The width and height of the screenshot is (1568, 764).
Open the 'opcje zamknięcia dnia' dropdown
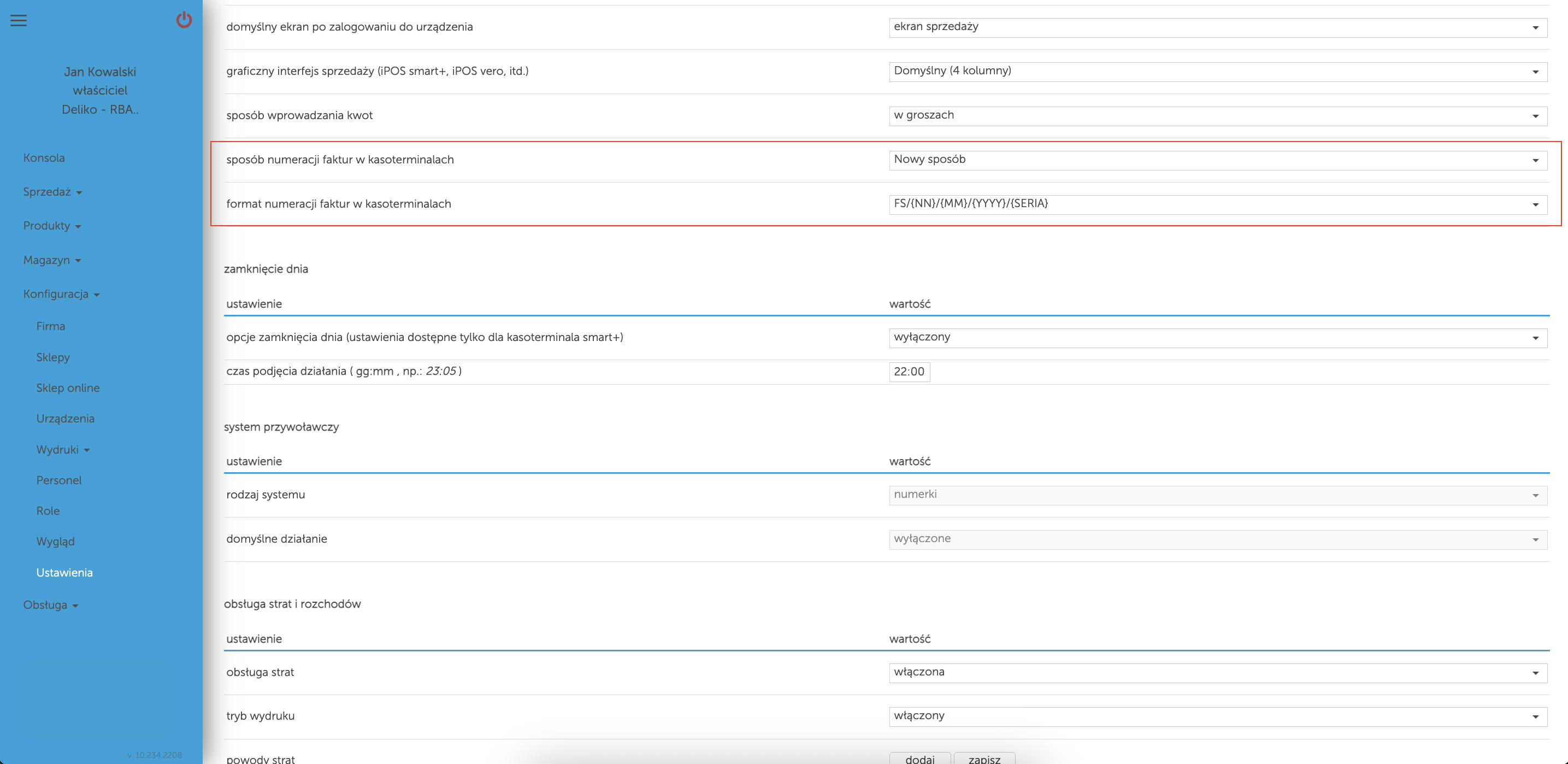tap(1217, 338)
